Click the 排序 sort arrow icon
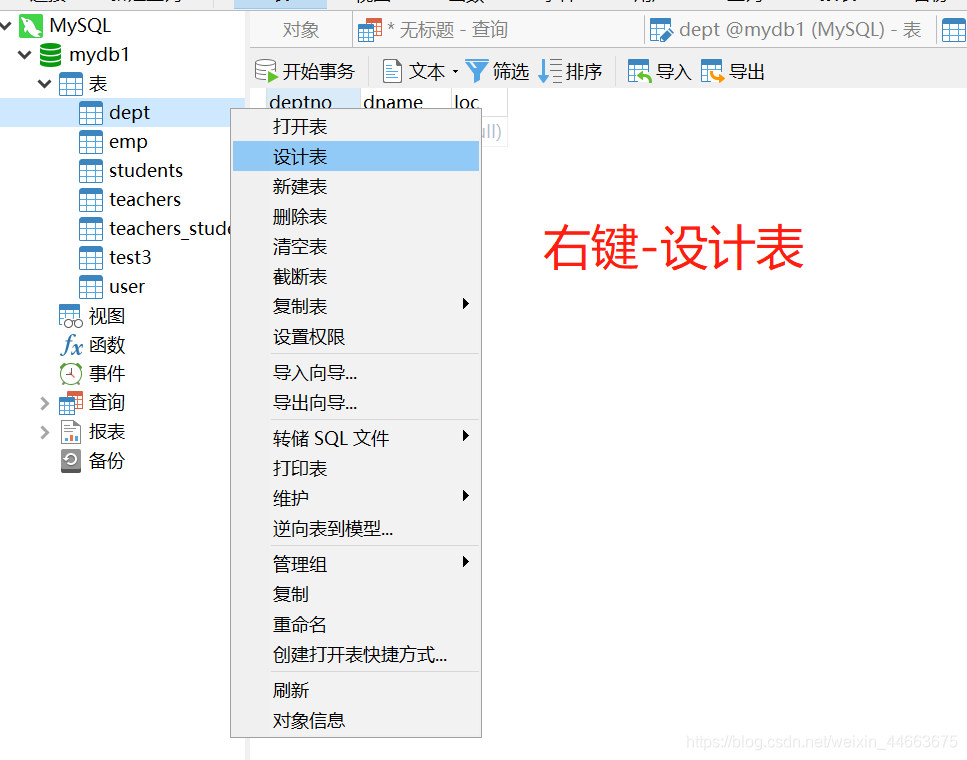The width and height of the screenshot is (967, 760). [550, 71]
